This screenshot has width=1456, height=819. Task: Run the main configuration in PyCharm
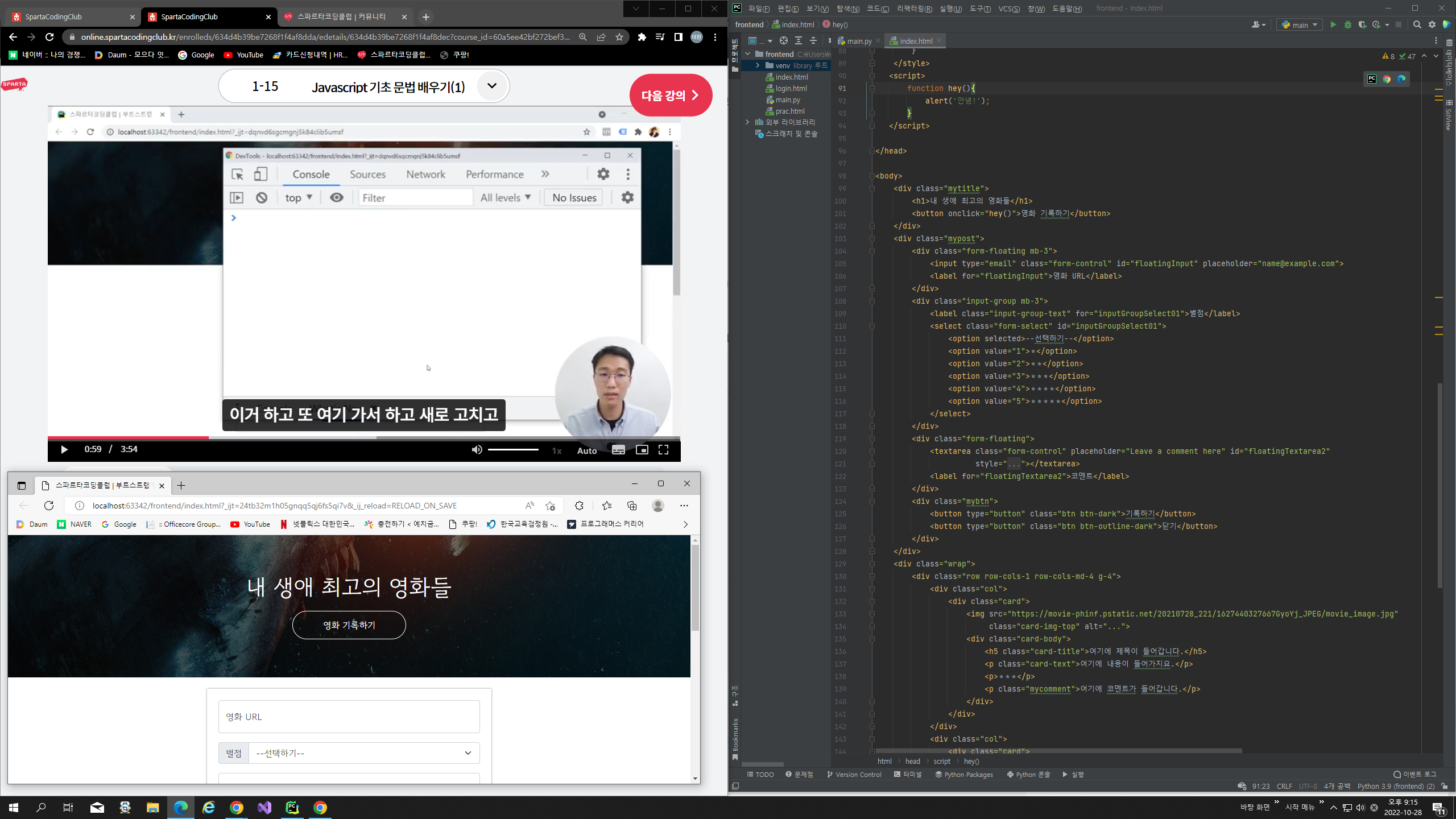point(1333,24)
